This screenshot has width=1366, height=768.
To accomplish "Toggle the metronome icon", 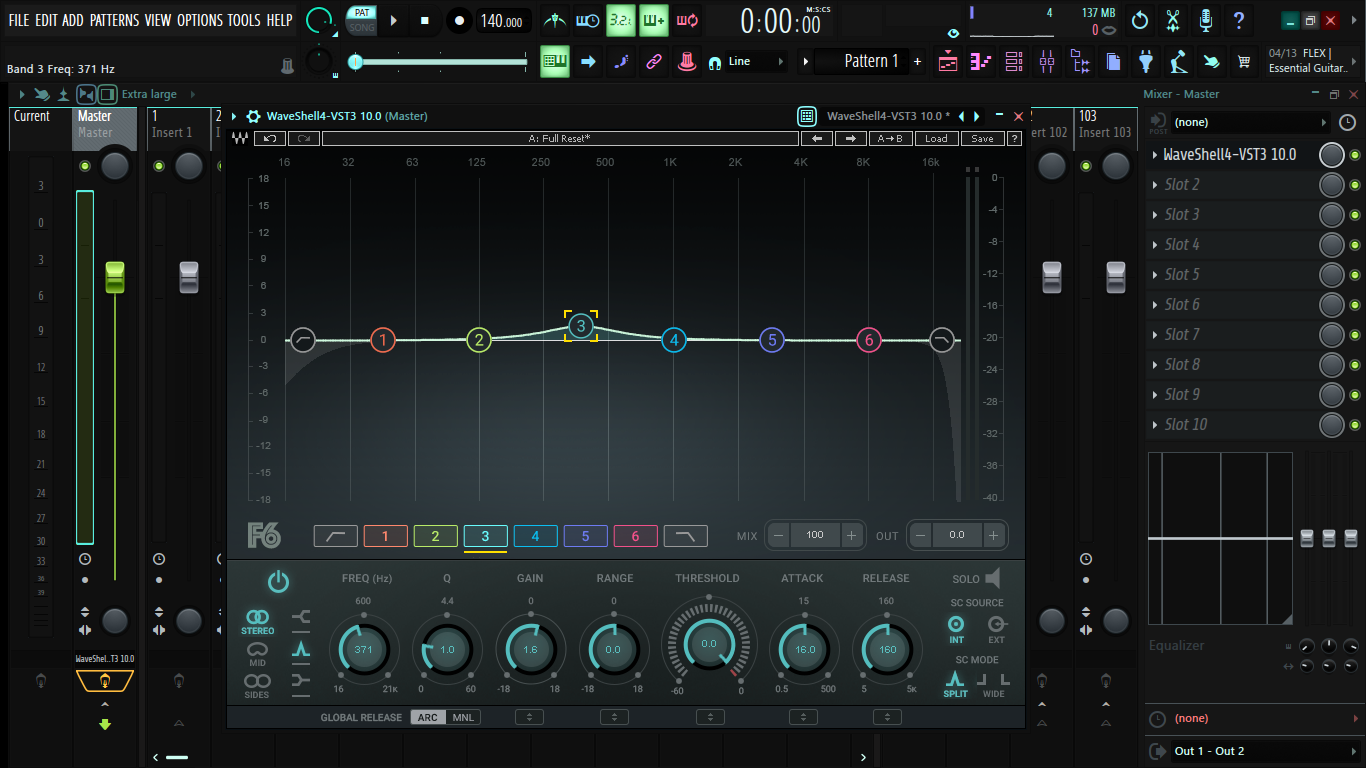I will click(x=554, y=20).
